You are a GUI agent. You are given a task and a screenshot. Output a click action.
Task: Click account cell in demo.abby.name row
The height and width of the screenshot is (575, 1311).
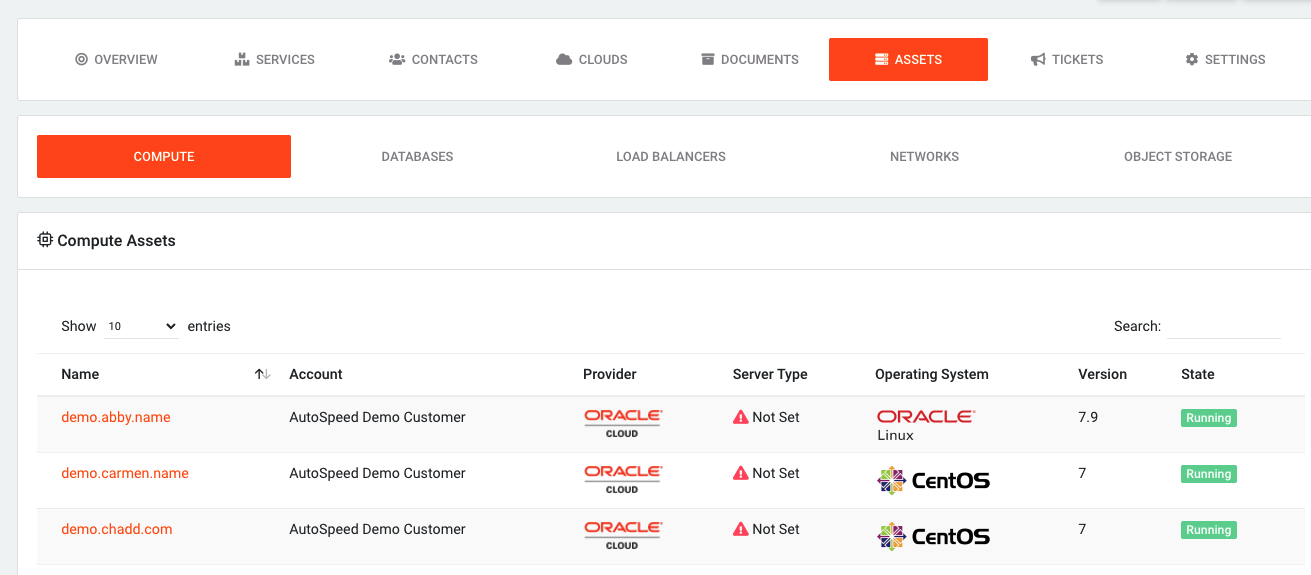coord(377,417)
